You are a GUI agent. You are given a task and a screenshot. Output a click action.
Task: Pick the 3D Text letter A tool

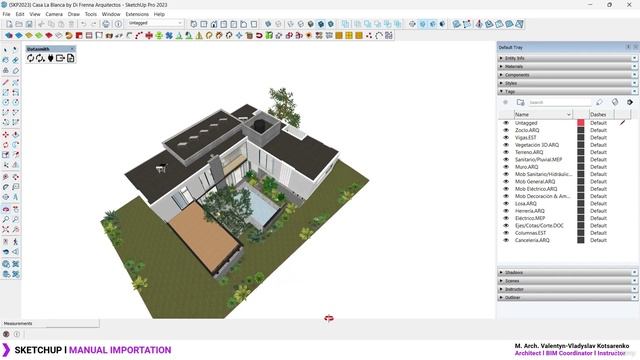pos(16,197)
